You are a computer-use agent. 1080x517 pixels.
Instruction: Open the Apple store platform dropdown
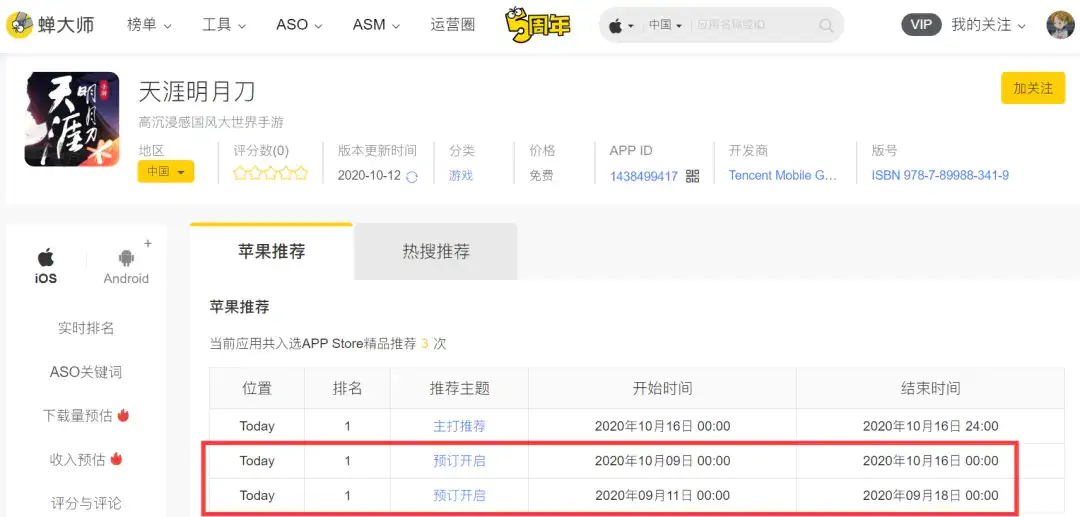coord(621,25)
